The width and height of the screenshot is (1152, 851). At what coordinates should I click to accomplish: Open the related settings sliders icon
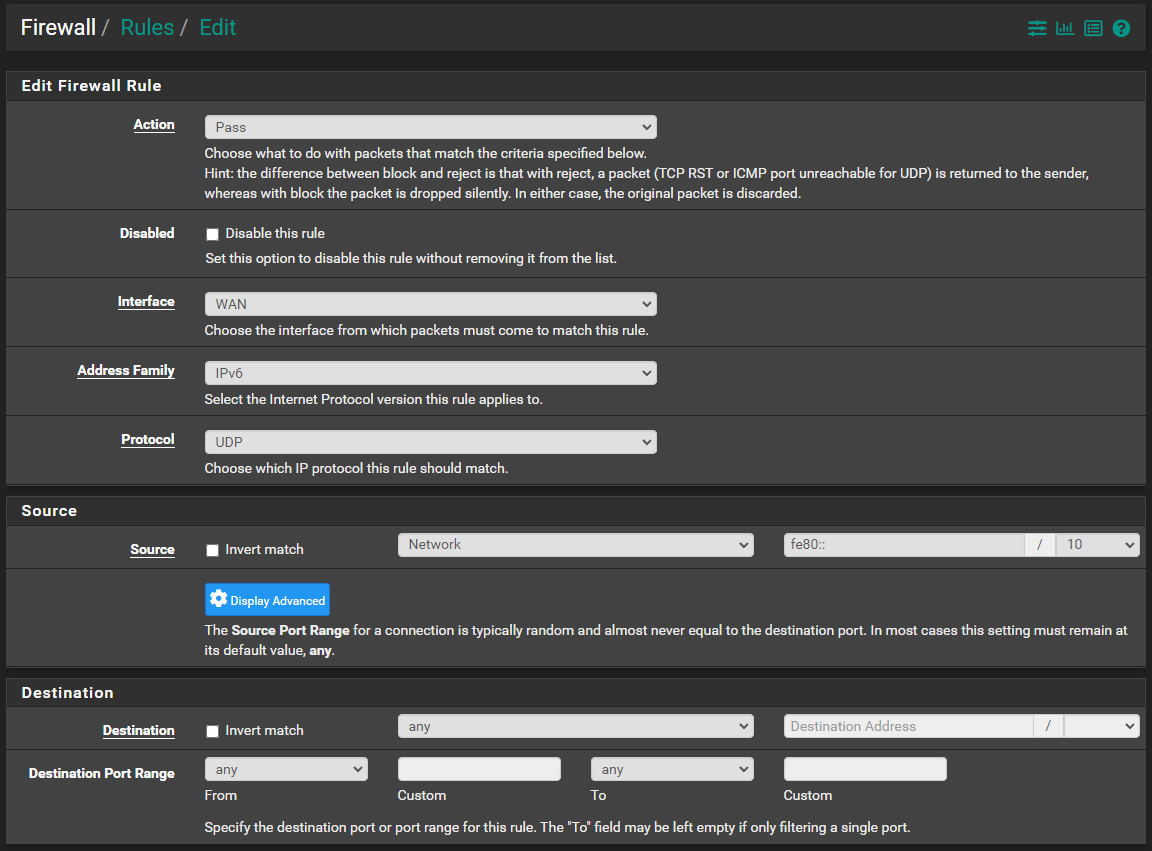(x=1037, y=29)
